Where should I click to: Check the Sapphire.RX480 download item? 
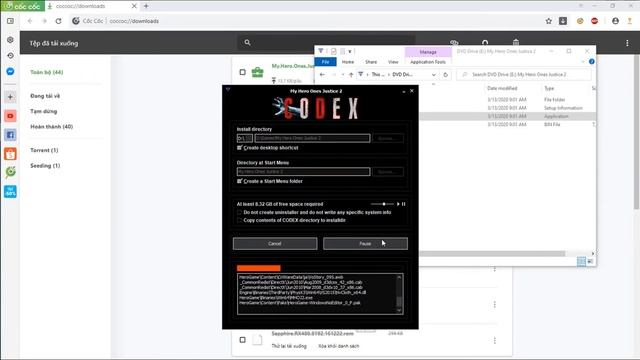point(242,340)
